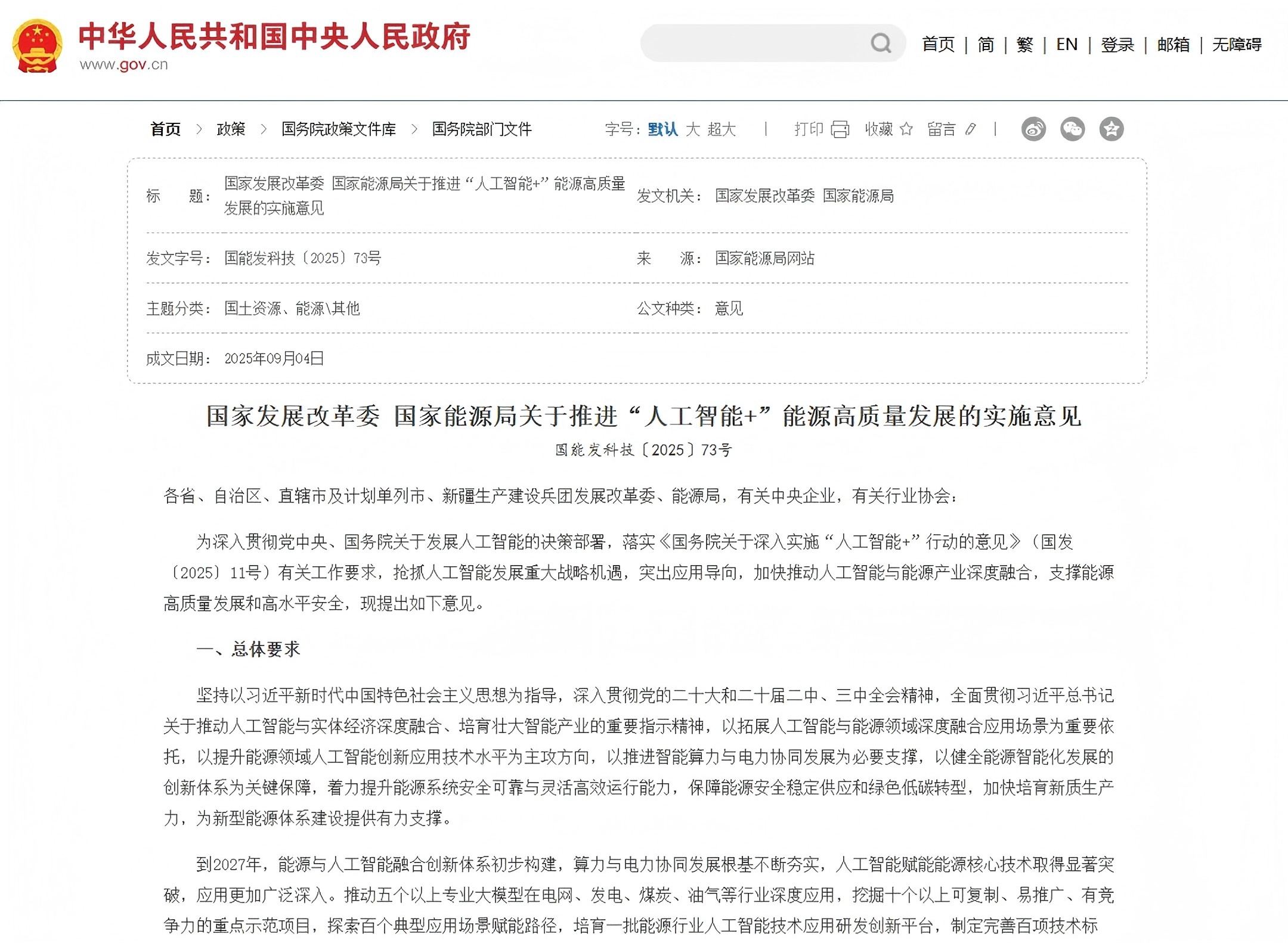Open 无障碍 accessibility mode
This screenshot has height=943, width=1288.
click(1237, 45)
